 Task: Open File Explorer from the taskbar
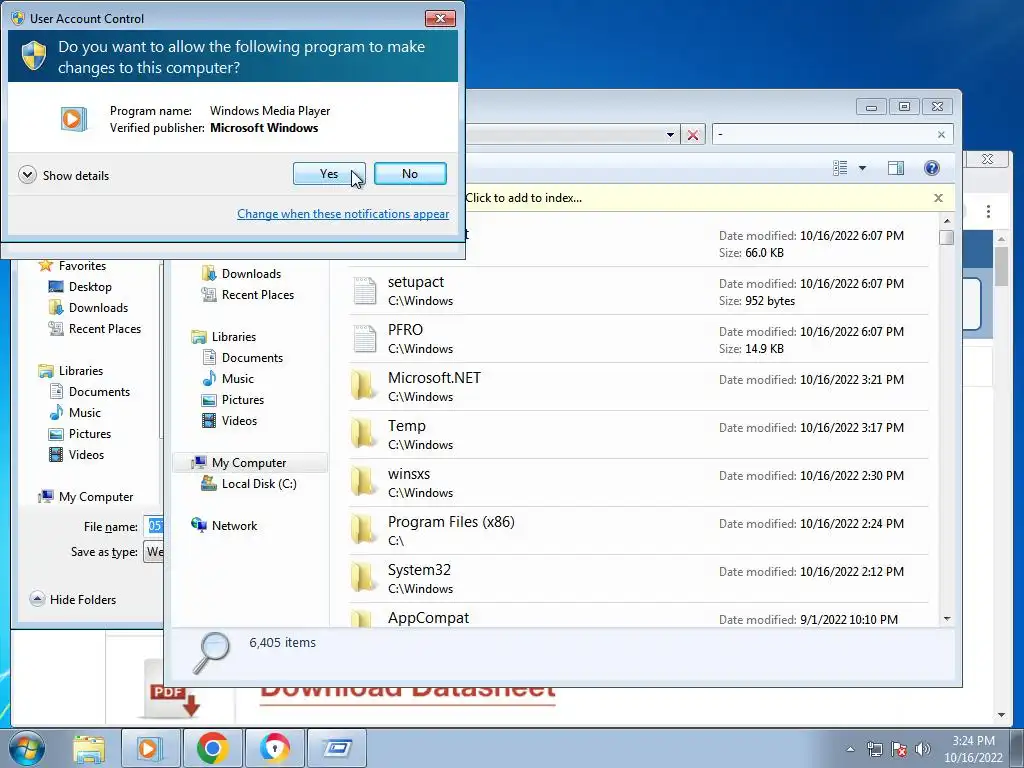click(89, 749)
